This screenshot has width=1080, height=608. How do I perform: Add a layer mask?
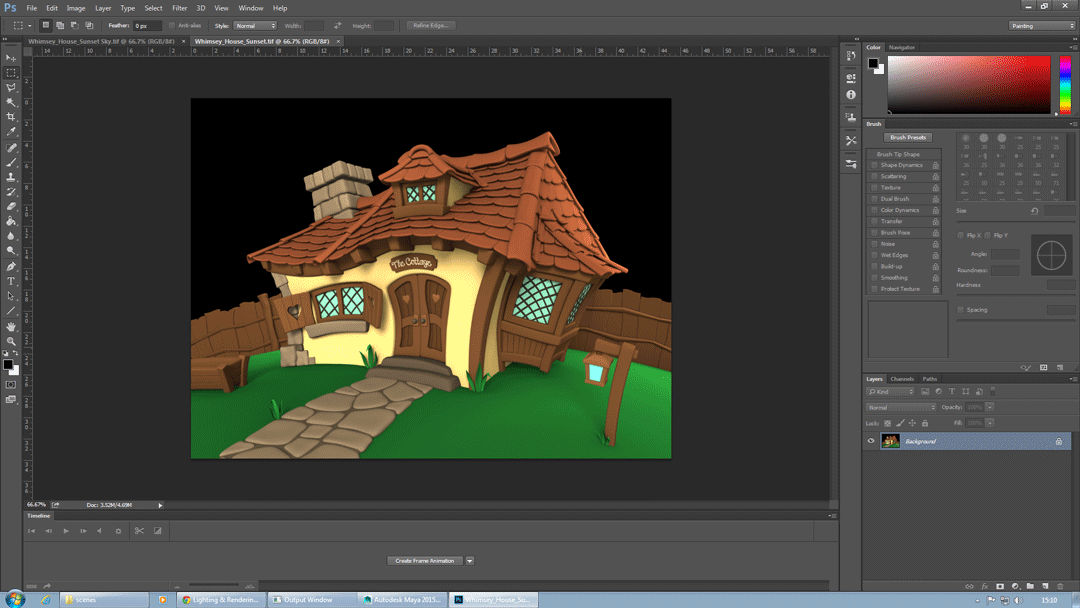coord(999,586)
